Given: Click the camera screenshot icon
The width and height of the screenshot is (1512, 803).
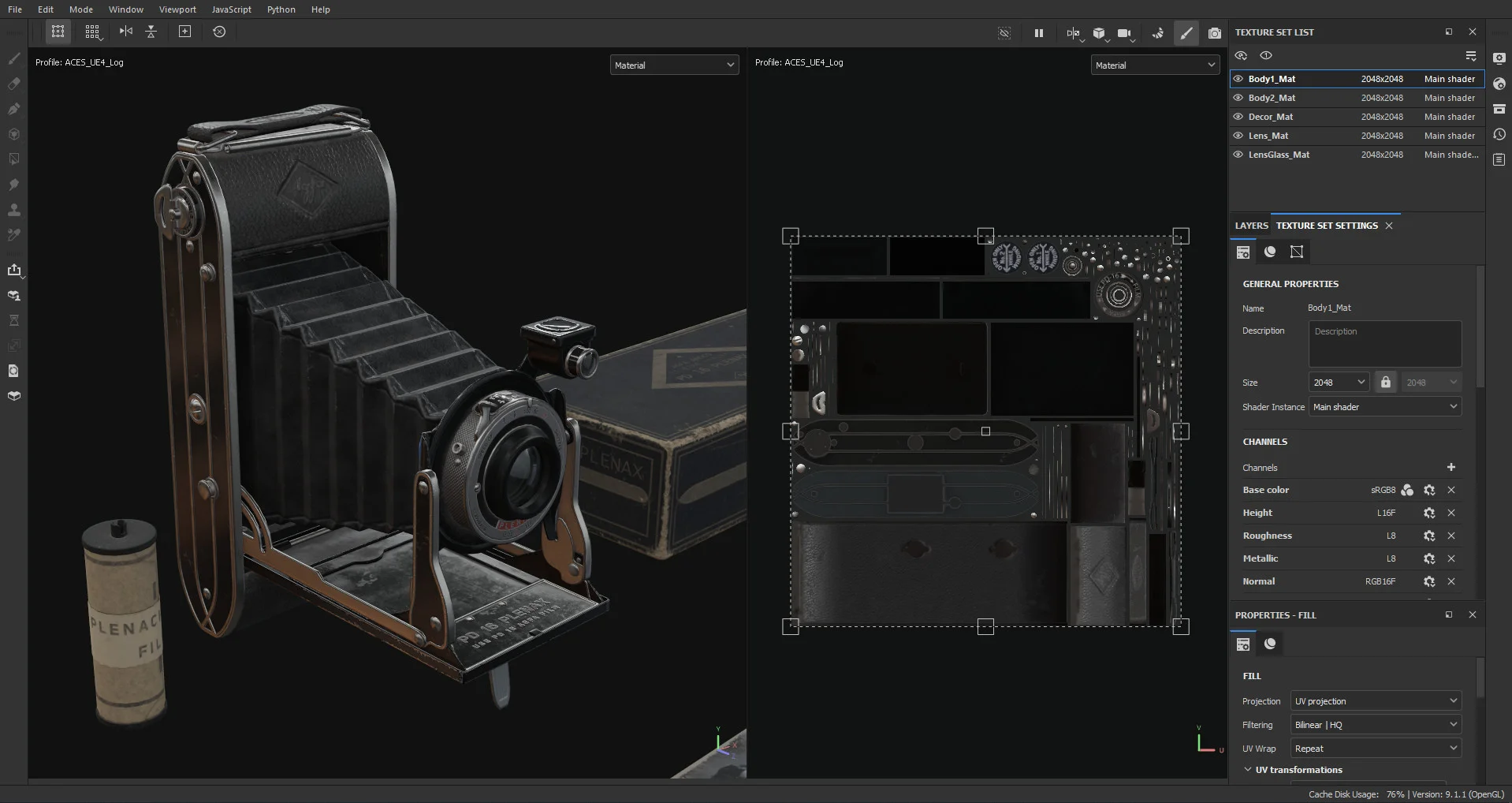Looking at the screenshot, I should click(1215, 33).
